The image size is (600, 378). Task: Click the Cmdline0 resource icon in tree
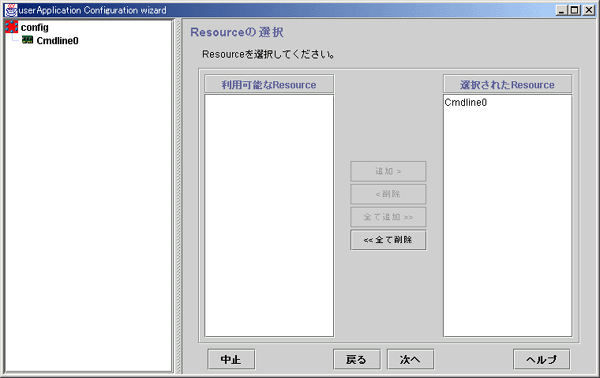pyautogui.click(x=28, y=40)
